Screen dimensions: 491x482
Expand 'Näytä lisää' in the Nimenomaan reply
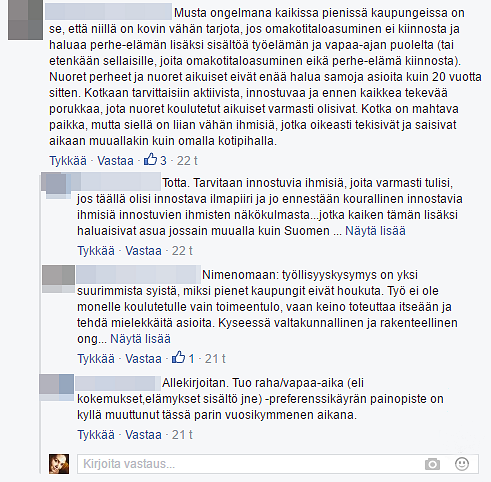point(140,339)
